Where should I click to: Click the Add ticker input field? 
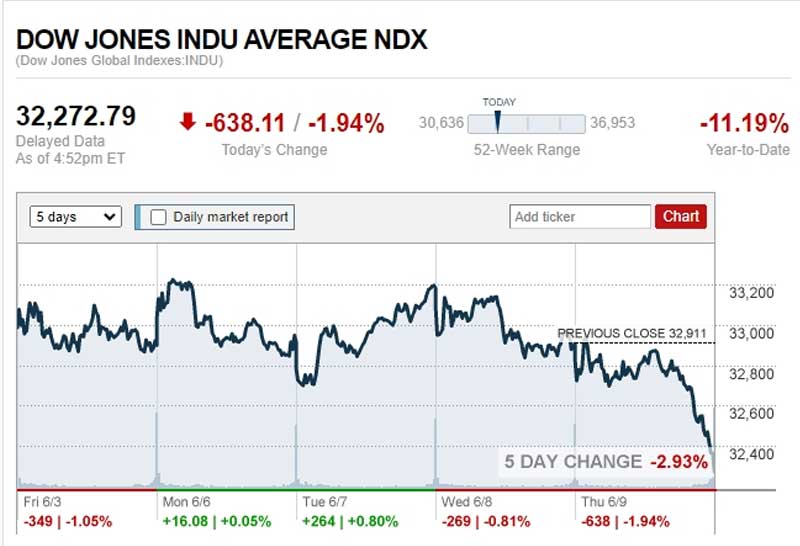(x=579, y=216)
